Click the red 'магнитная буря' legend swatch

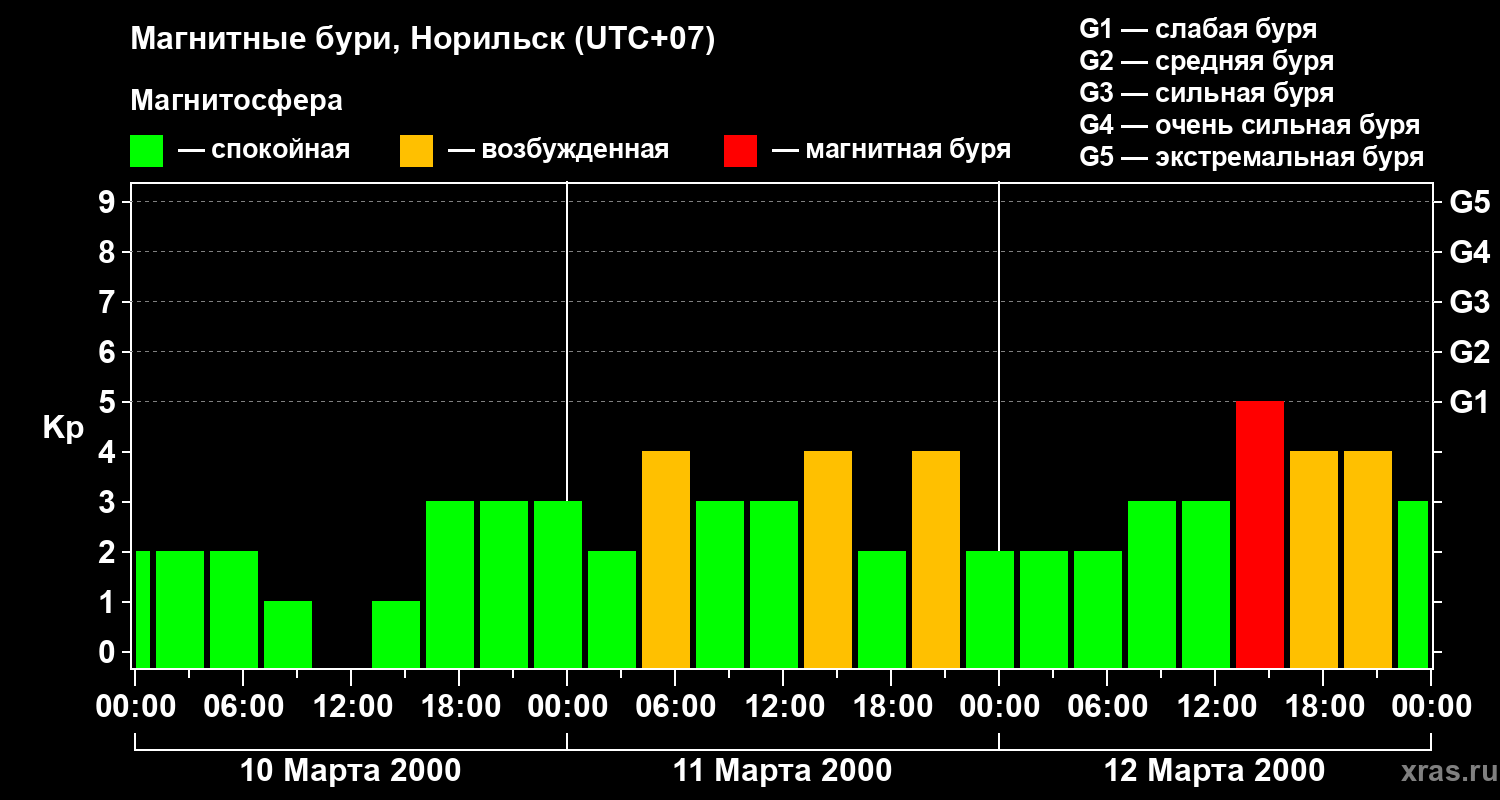(x=740, y=151)
